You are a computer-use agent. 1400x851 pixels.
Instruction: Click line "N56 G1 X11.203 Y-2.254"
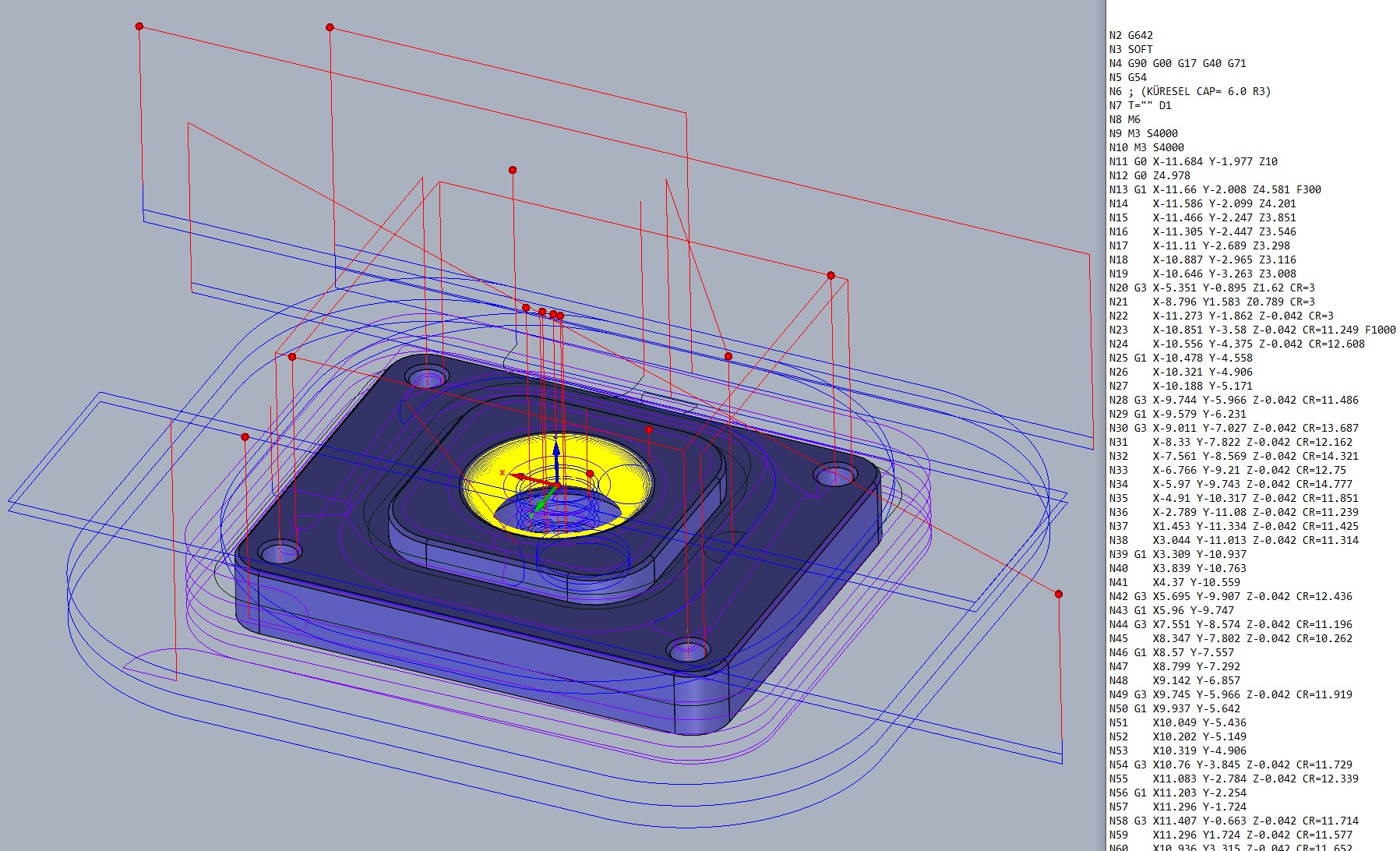click(1178, 793)
